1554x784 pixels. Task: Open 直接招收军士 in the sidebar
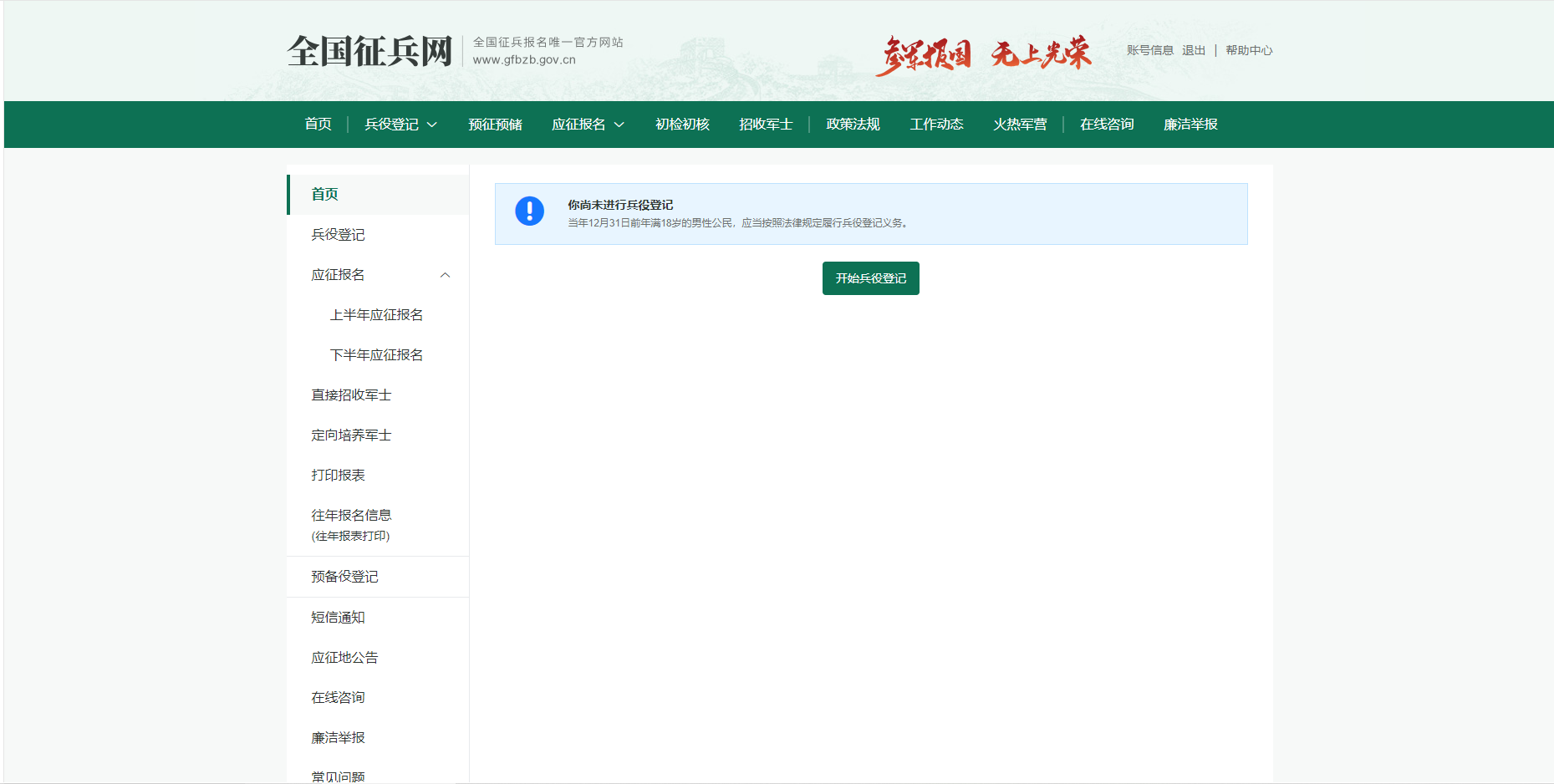click(351, 395)
